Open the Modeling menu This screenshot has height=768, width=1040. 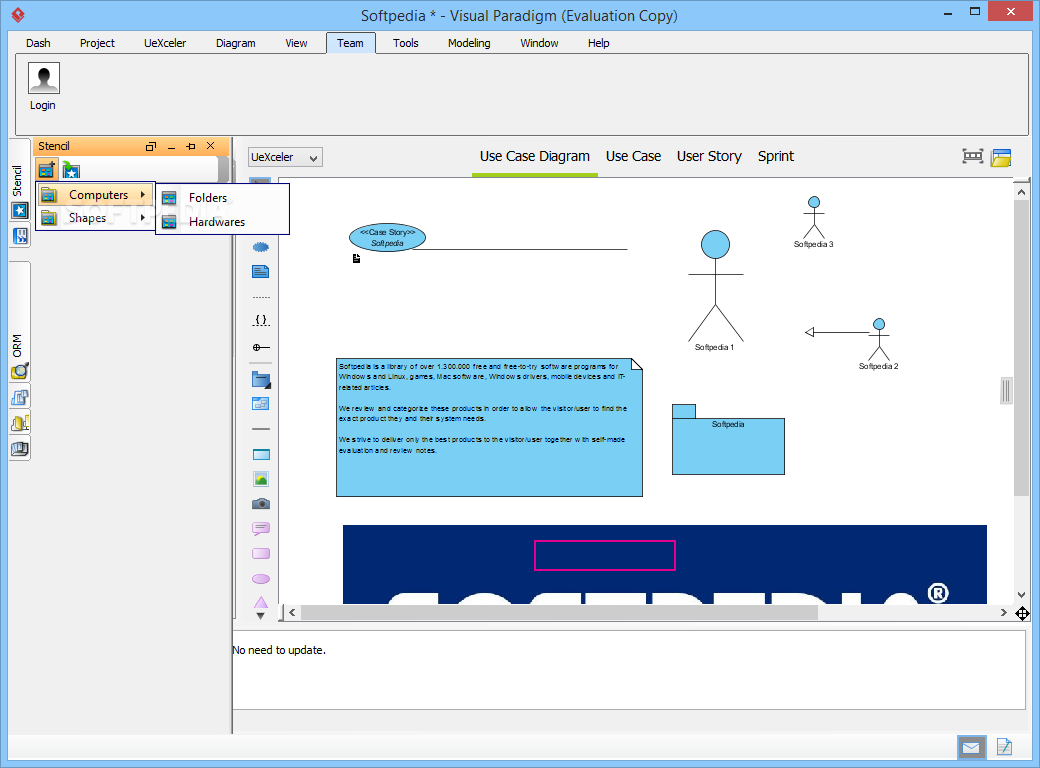(x=469, y=43)
